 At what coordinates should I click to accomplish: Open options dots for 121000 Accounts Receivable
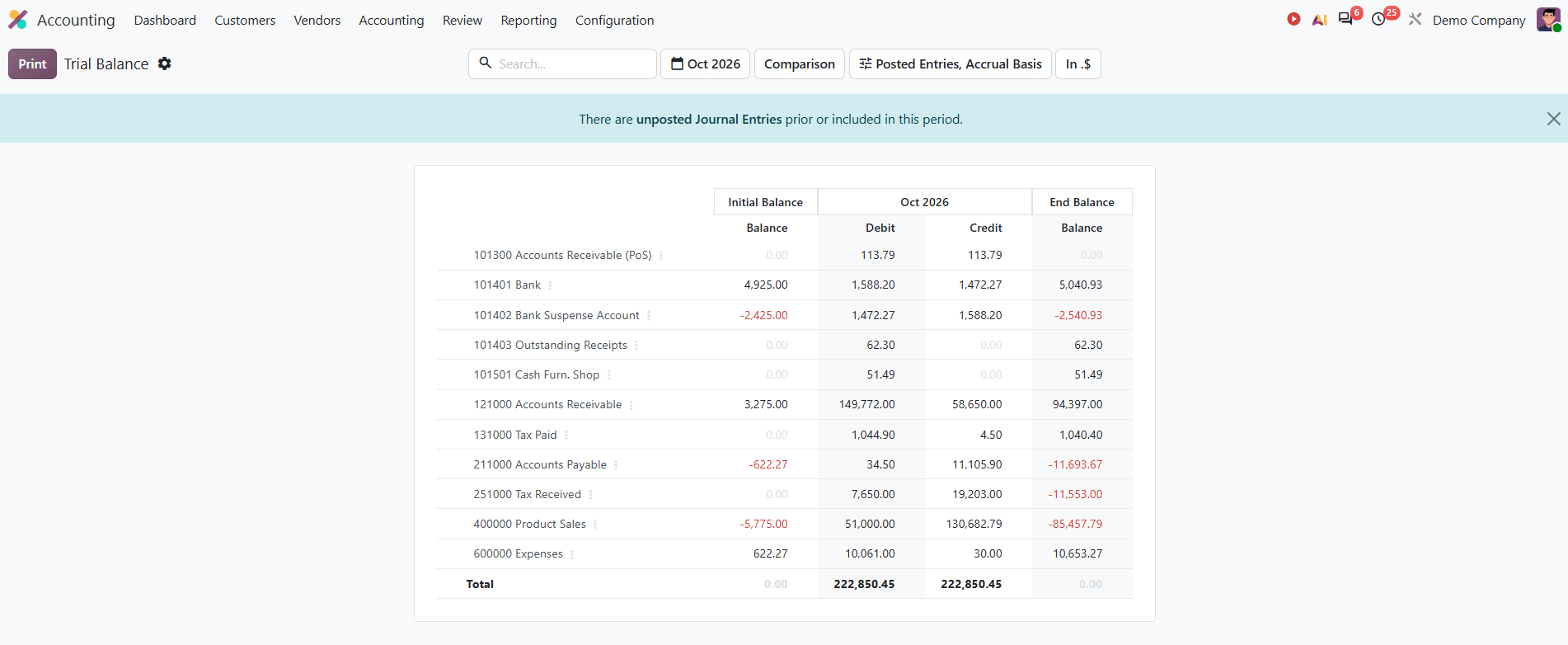point(631,405)
